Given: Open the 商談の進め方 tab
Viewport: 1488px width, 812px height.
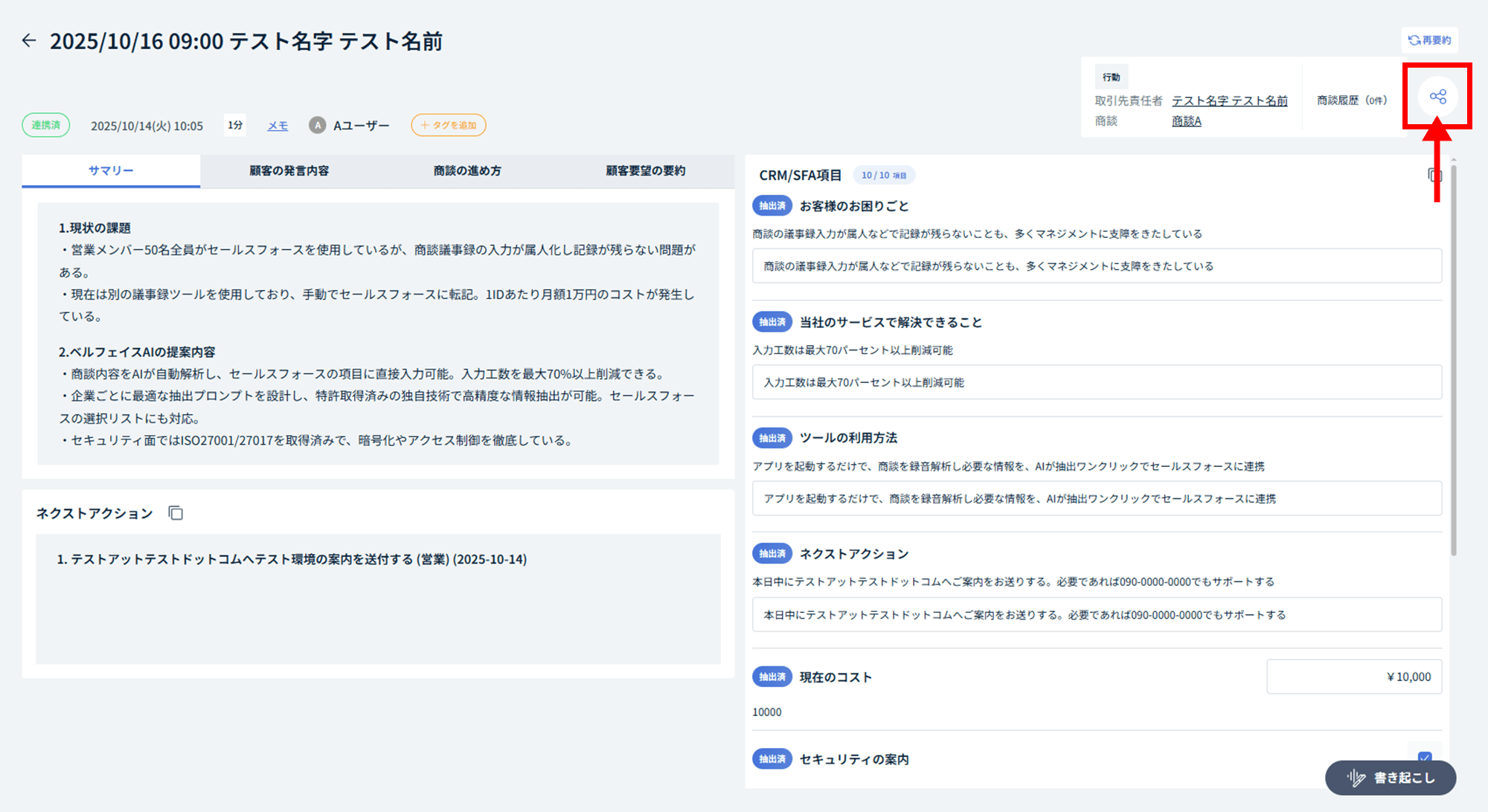Looking at the screenshot, I should pyautogui.click(x=467, y=171).
